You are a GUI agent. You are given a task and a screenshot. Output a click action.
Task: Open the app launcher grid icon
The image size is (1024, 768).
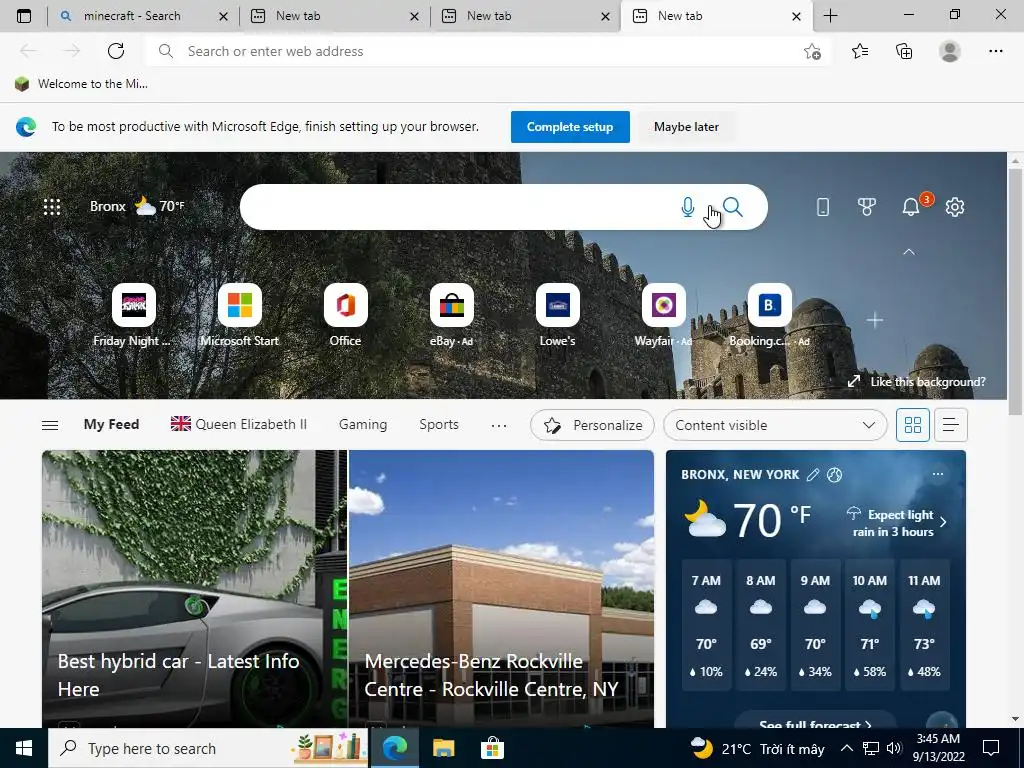tap(52, 207)
